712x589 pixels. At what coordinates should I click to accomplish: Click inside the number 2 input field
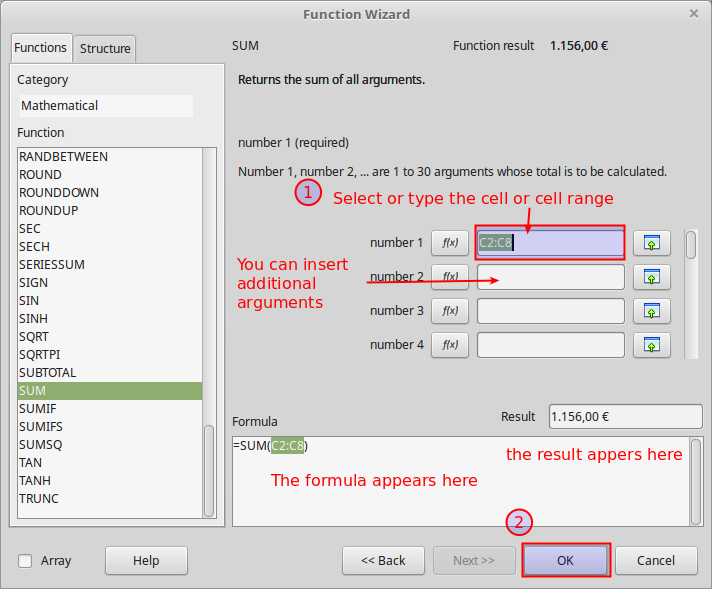550,277
